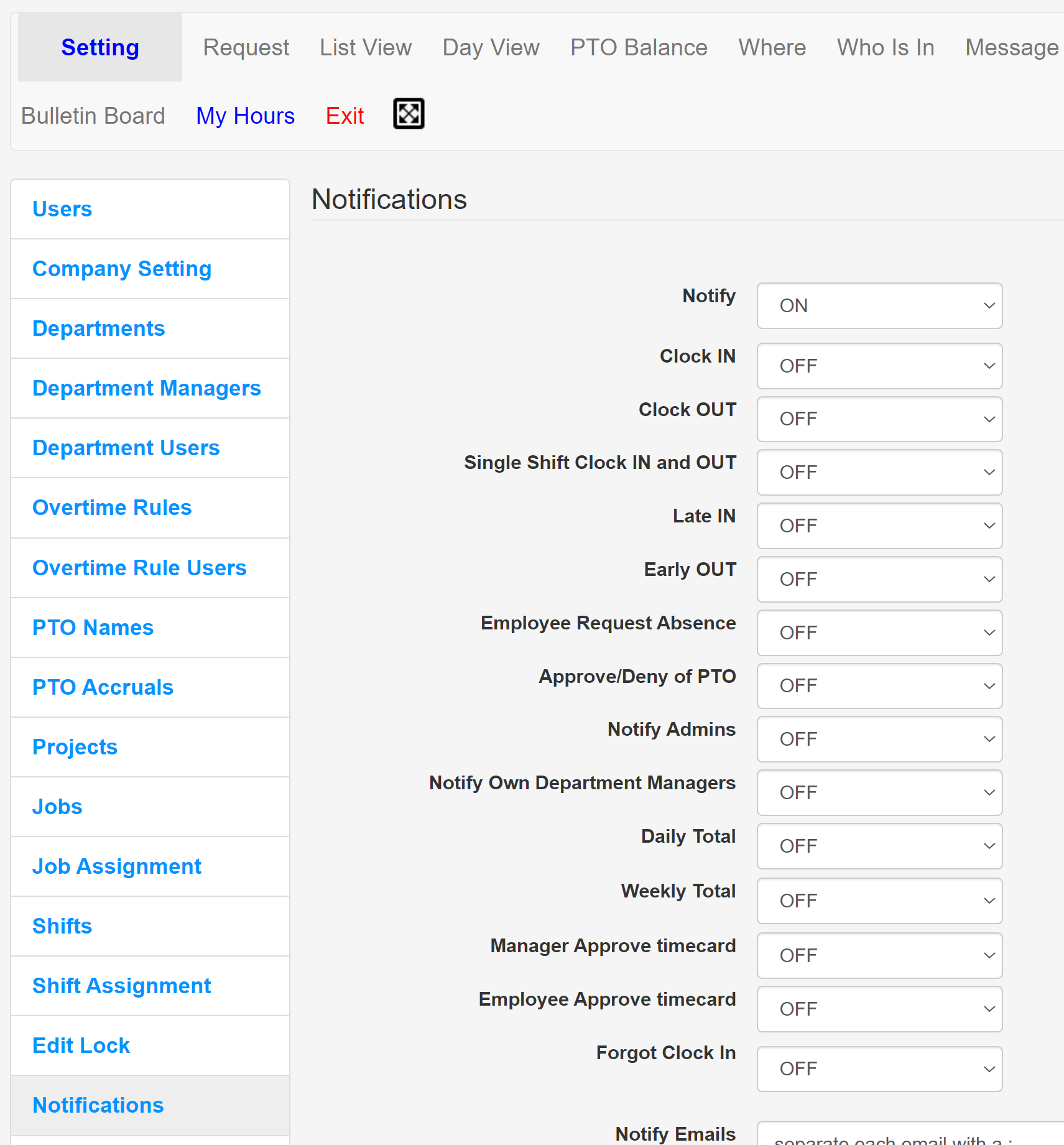The width and height of the screenshot is (1064, 1145).
Task: Open the Approve/Deny of PTO dropdown
Action: click(879, 686)
